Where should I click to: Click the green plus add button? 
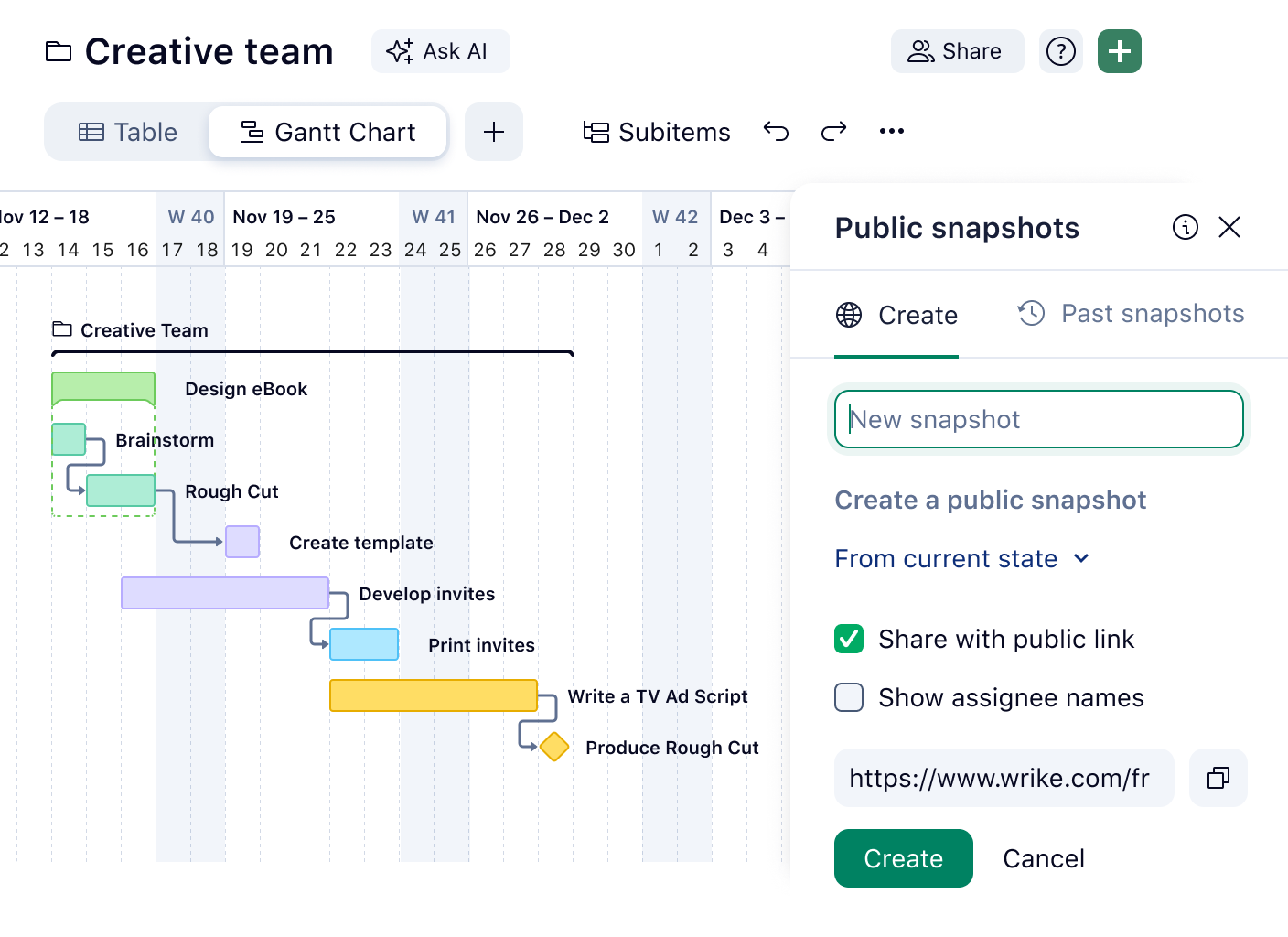click(1120, 51)
